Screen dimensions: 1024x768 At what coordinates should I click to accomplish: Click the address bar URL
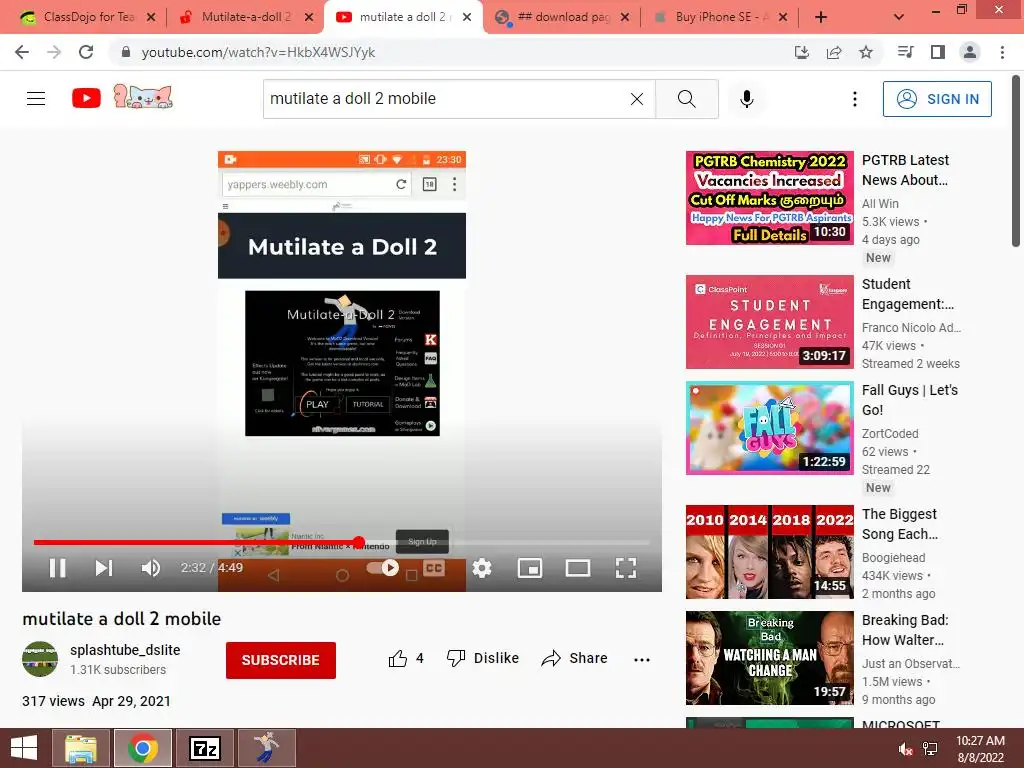click(258, 52)
